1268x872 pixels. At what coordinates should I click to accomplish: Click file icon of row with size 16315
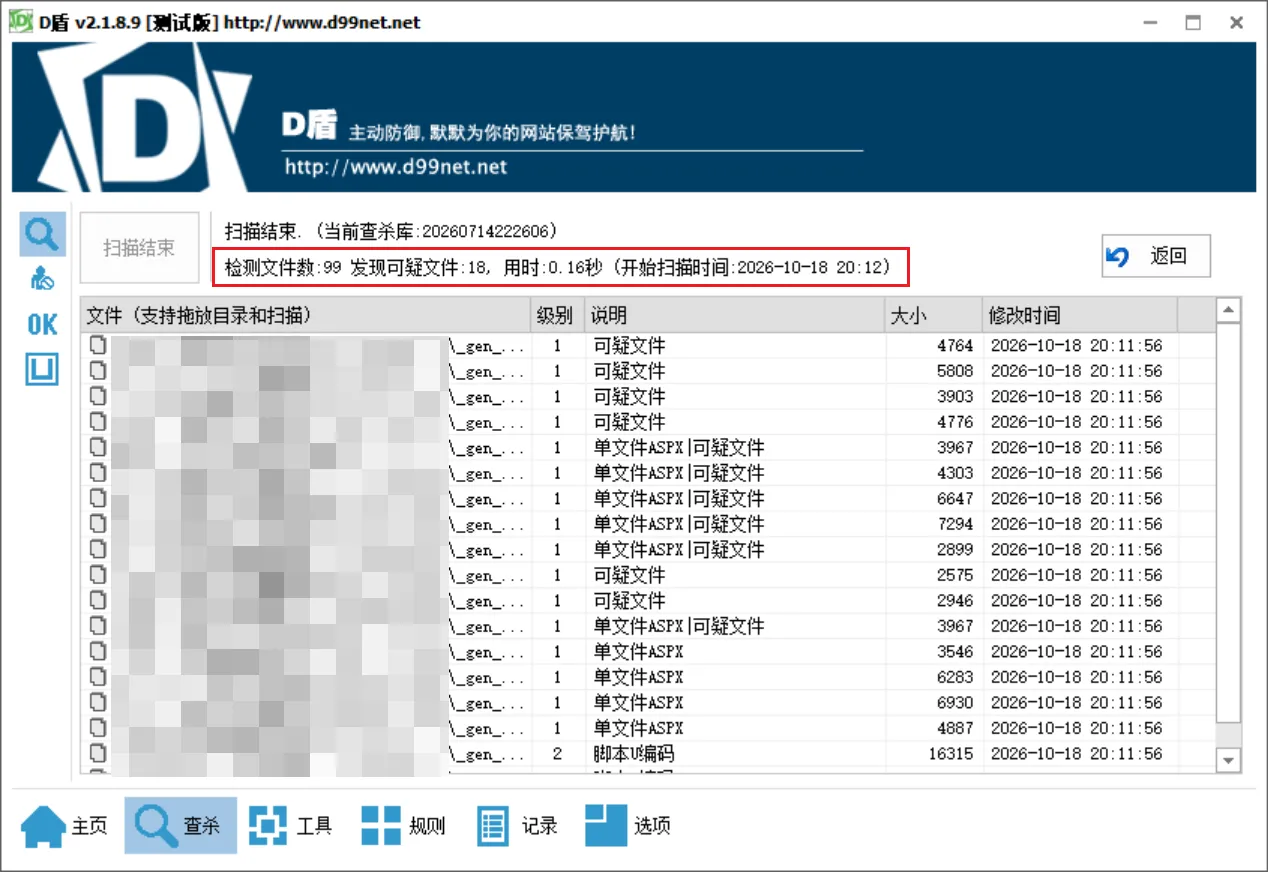pos(97,754)
